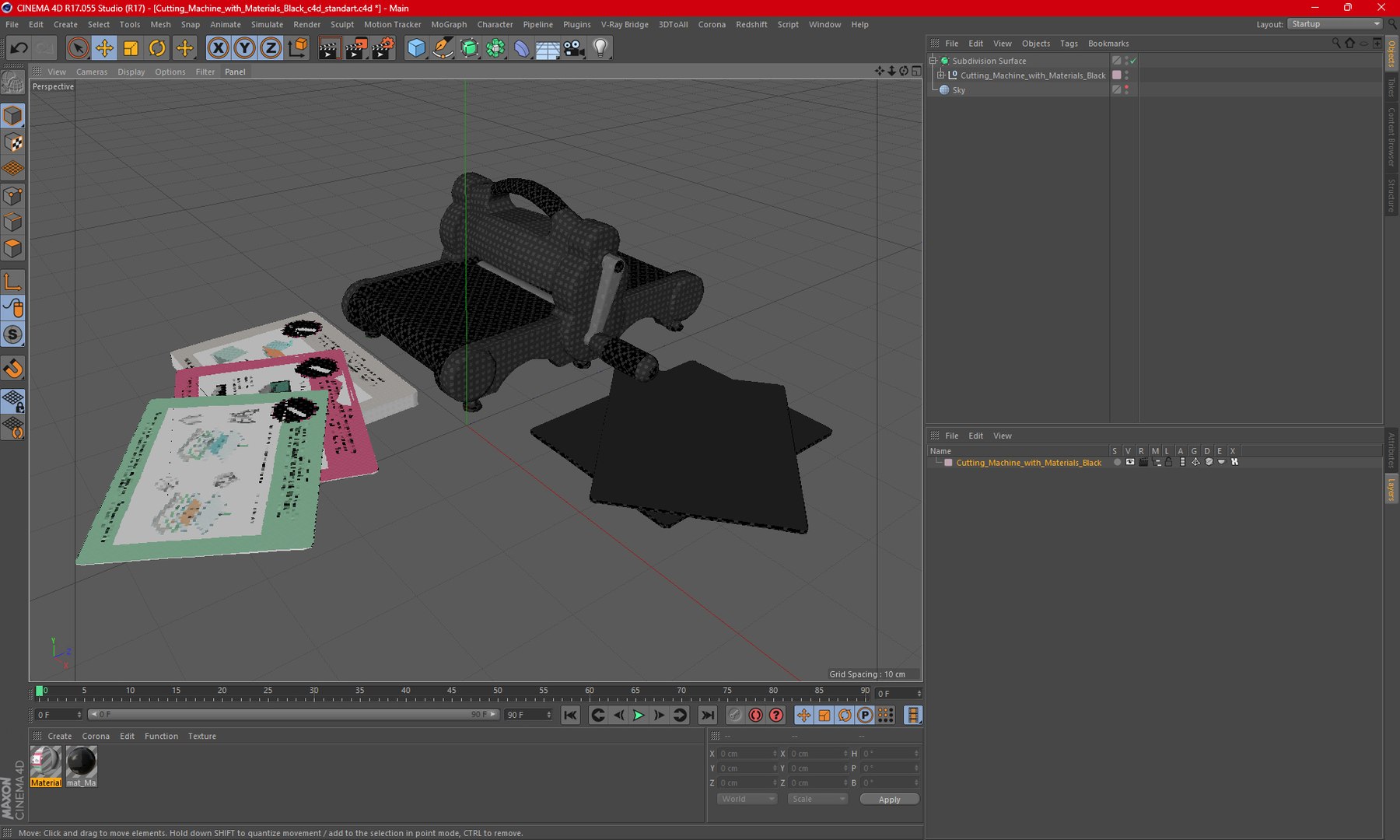Screen dimensions: 1400x840
Task: Toggle the X axis lock
Action: click(219, 48)
